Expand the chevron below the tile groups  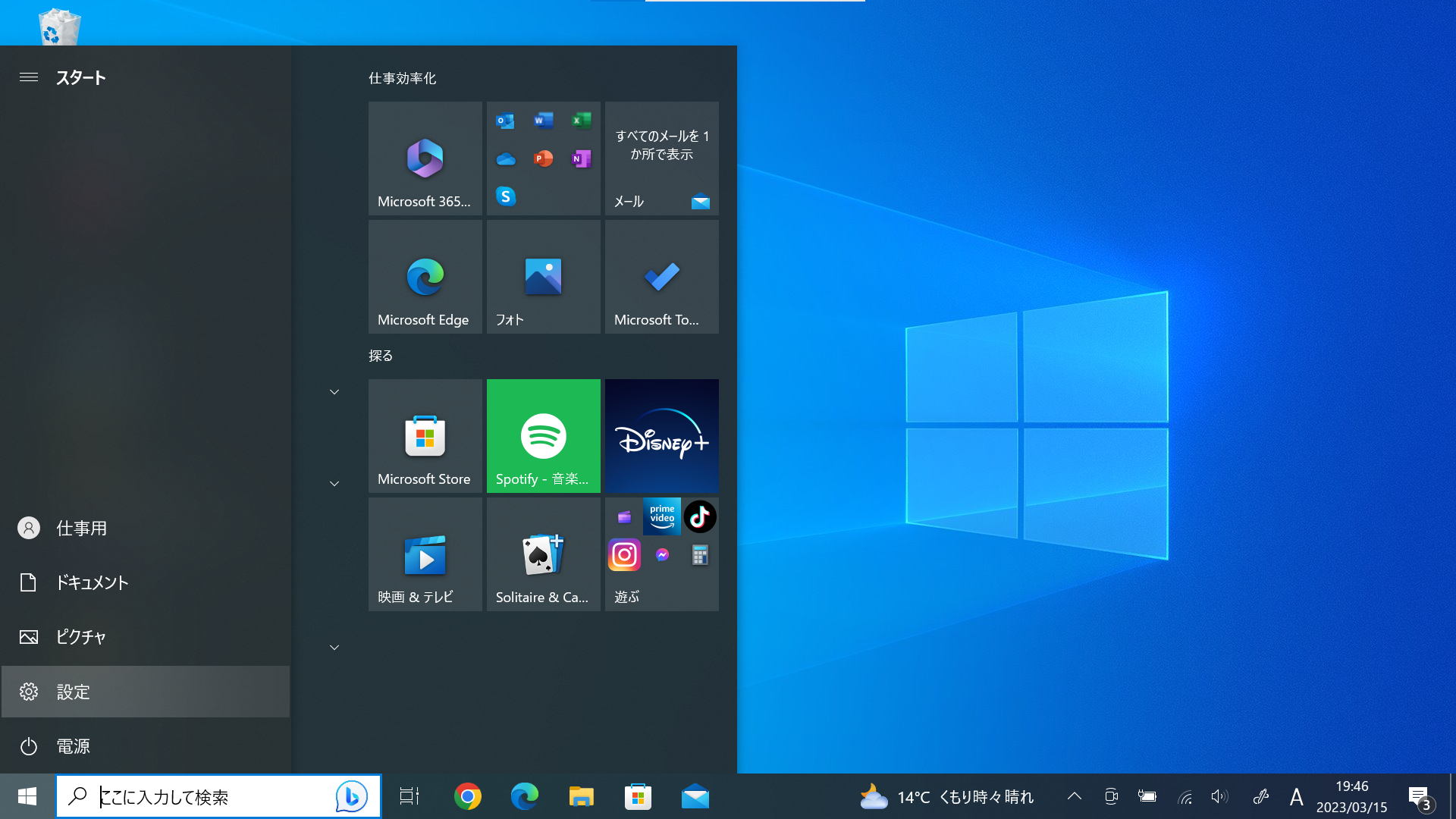[x=334, y=648]
